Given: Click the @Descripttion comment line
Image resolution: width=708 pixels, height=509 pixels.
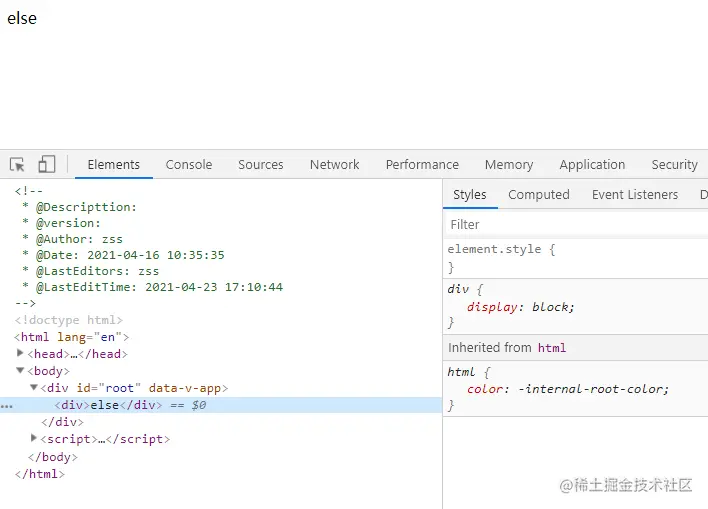Looking at the screenshot, I should [x=79, y=207].
